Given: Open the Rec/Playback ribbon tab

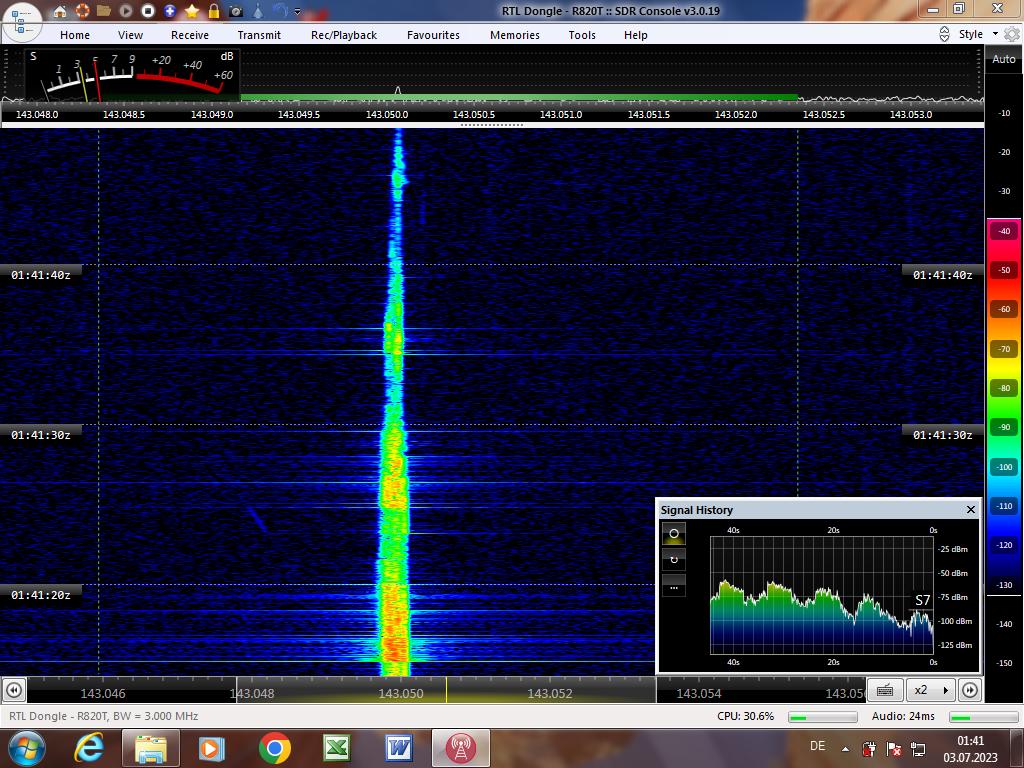Looking at the screenshot, I should 344,35.
